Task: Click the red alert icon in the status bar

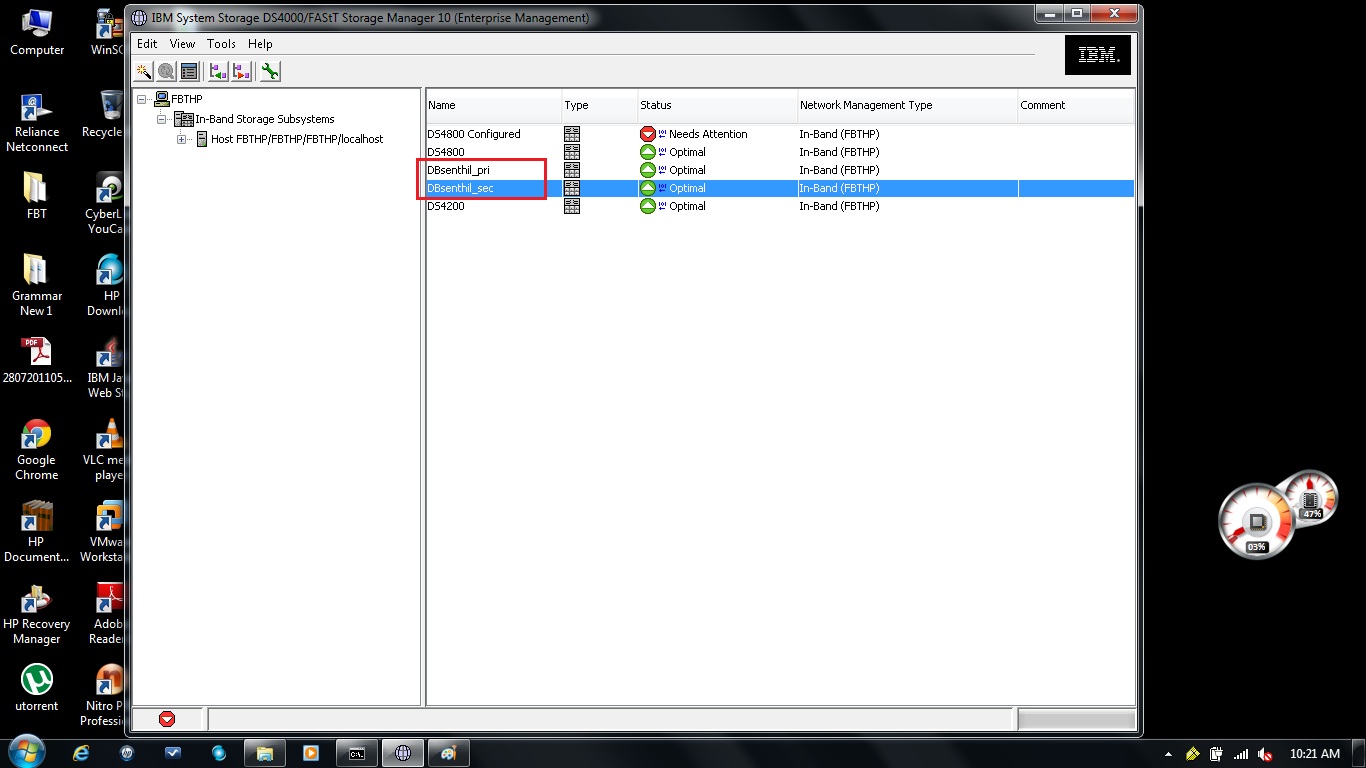Action: pyautogui.click(x=168, y=718)
